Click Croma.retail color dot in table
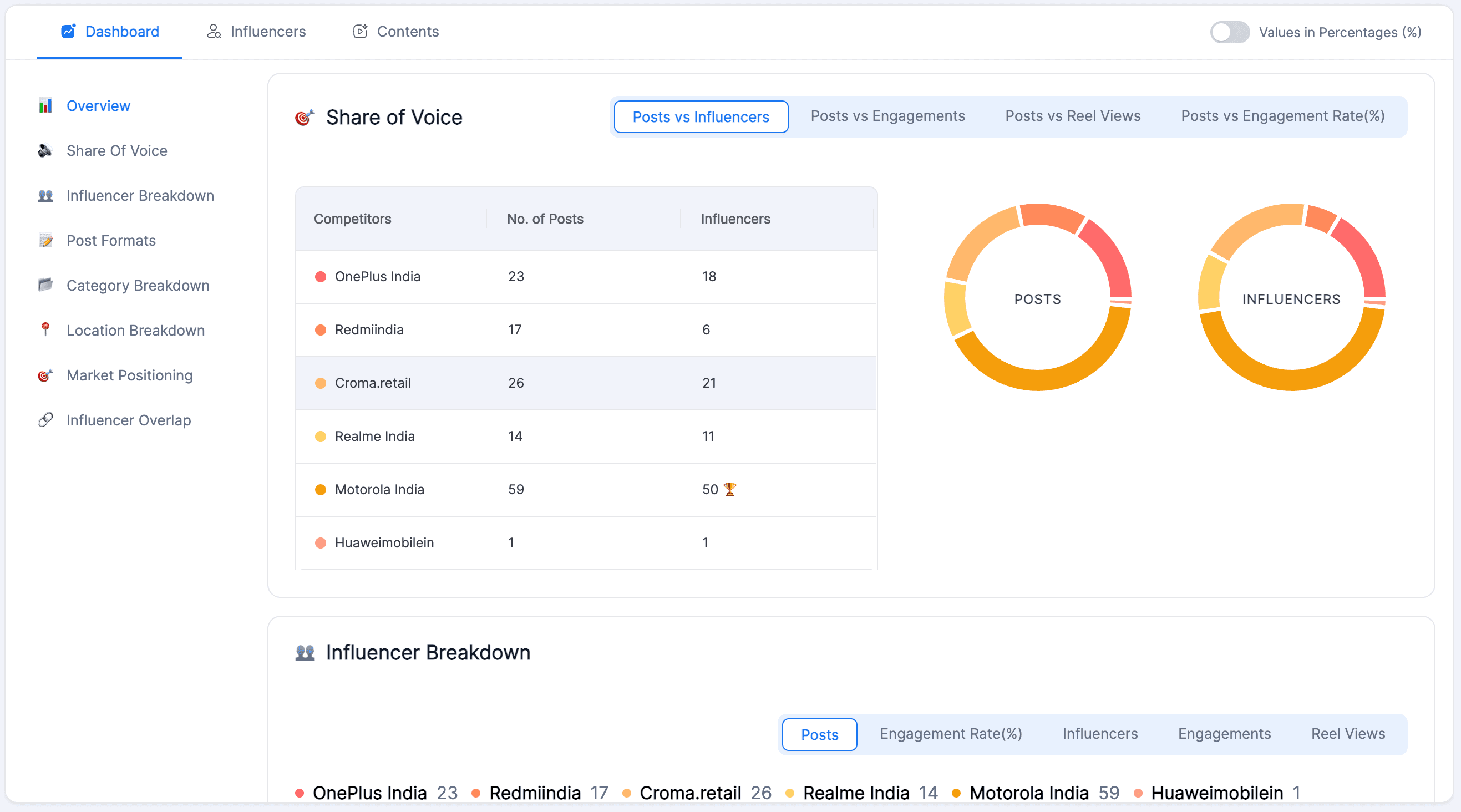The image size is (1461, 812). pos(321,383)
